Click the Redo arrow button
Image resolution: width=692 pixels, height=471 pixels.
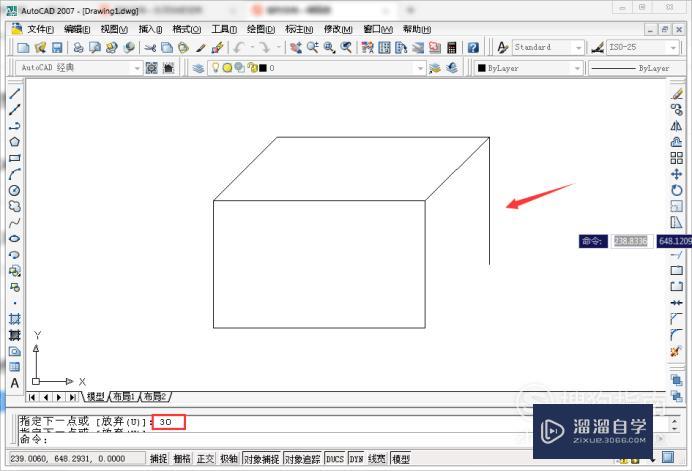click(265, 47)
